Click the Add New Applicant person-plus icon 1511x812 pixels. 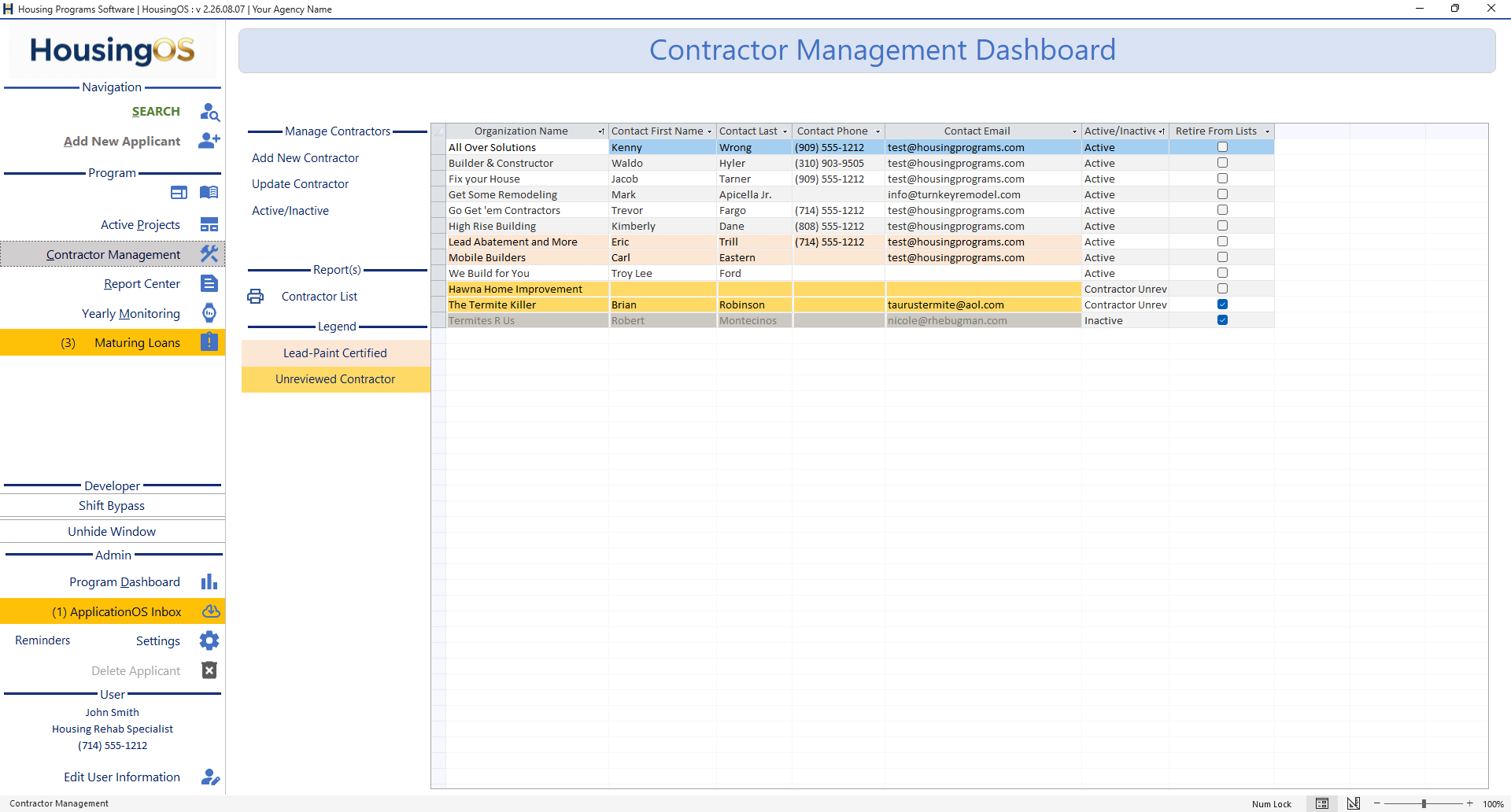click(209, 141)
